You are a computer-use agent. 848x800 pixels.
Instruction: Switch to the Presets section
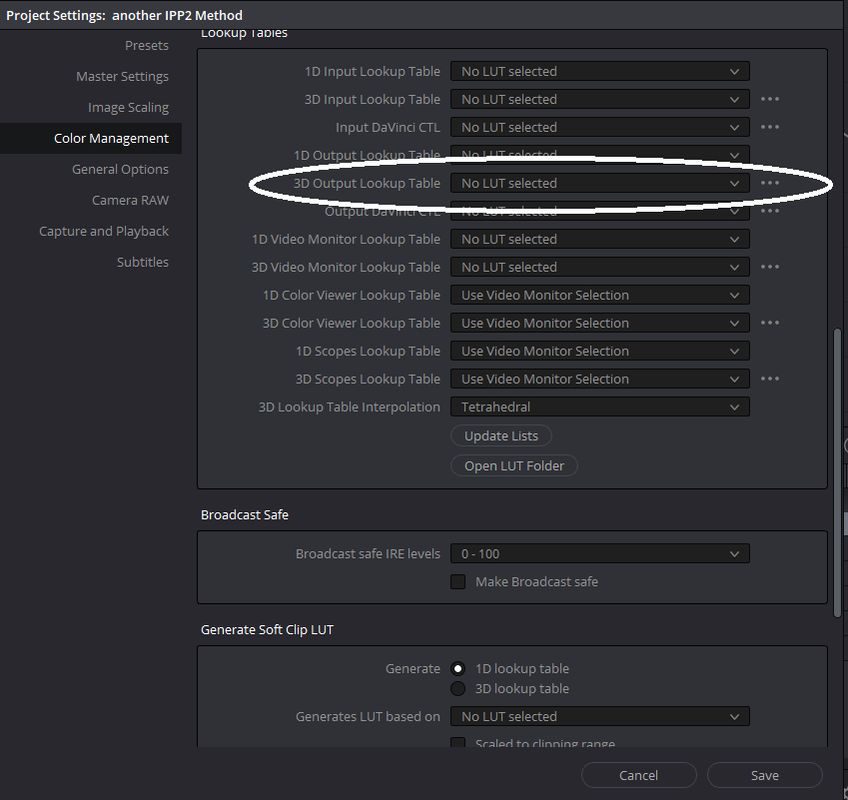(x=147, y=45)
